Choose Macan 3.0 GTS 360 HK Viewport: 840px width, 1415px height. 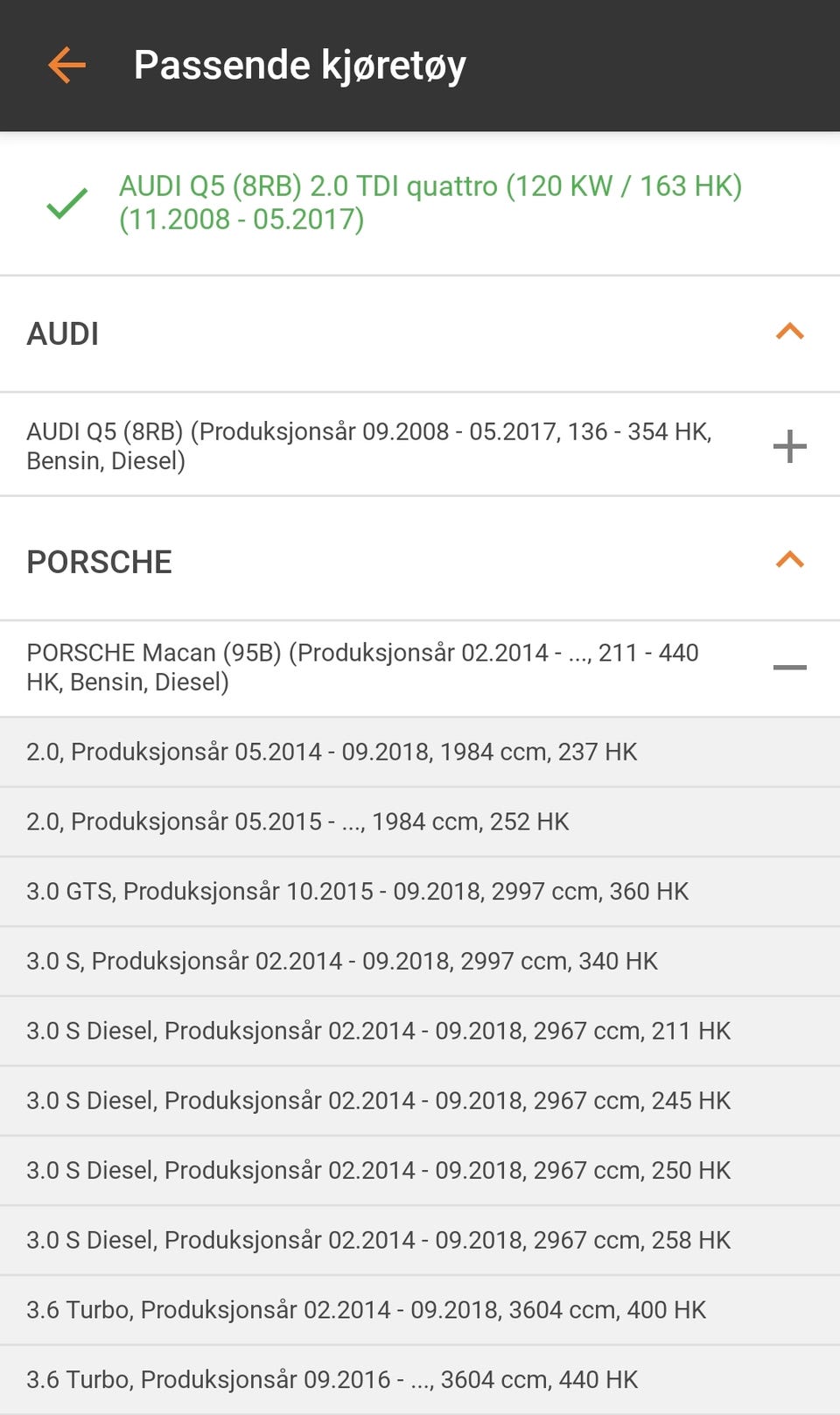[x=420, y=892]
